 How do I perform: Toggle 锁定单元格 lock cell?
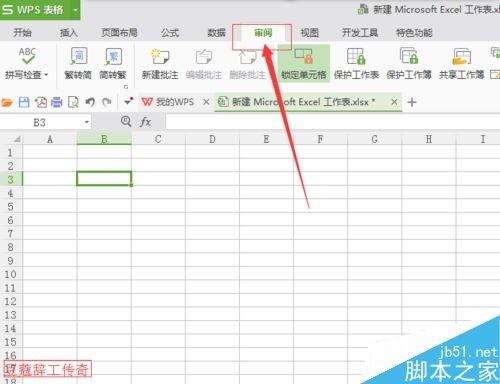click(304, 63)
